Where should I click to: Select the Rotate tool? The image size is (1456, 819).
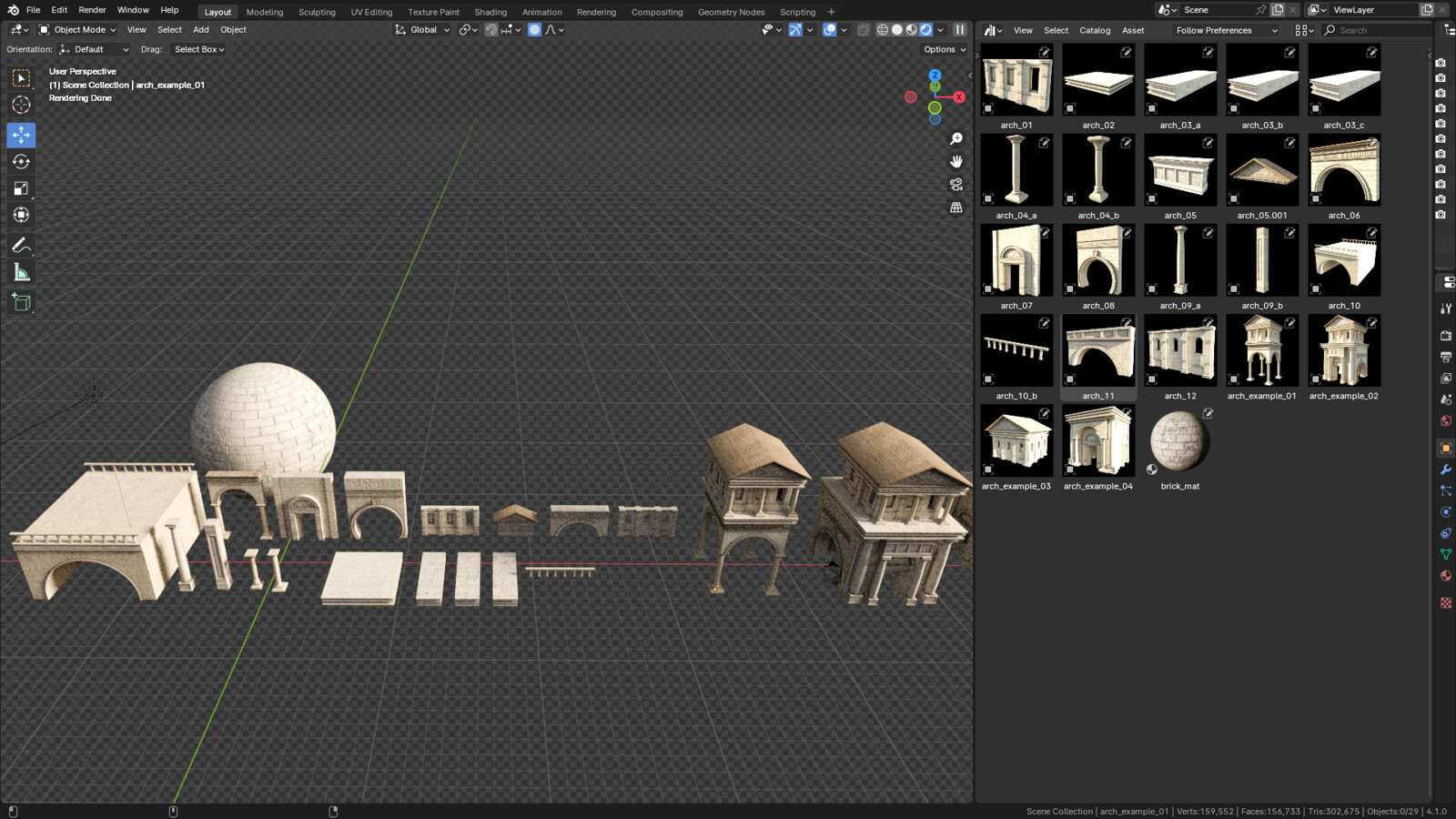20,161
